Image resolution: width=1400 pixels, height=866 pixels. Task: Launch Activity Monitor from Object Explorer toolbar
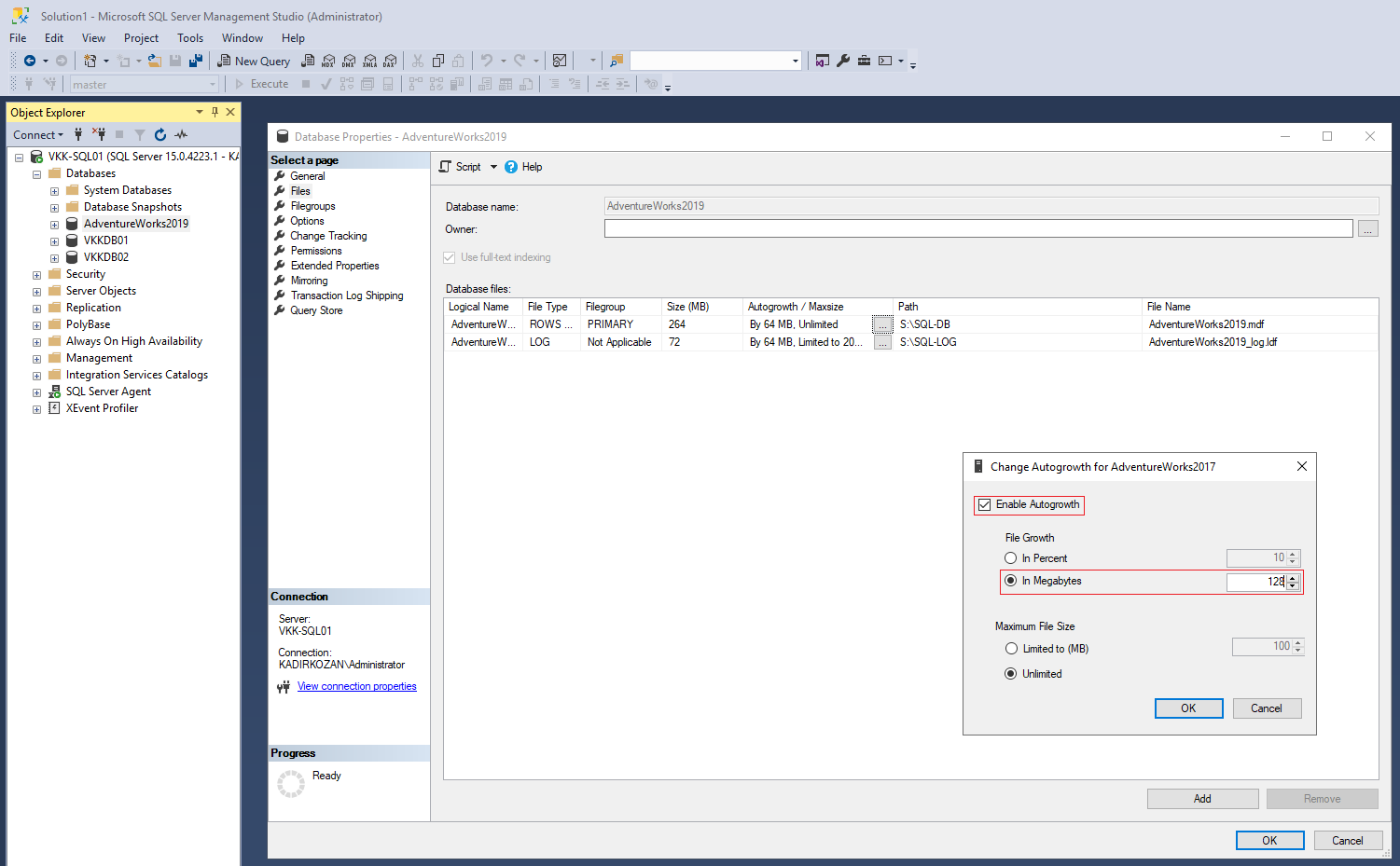181,134
